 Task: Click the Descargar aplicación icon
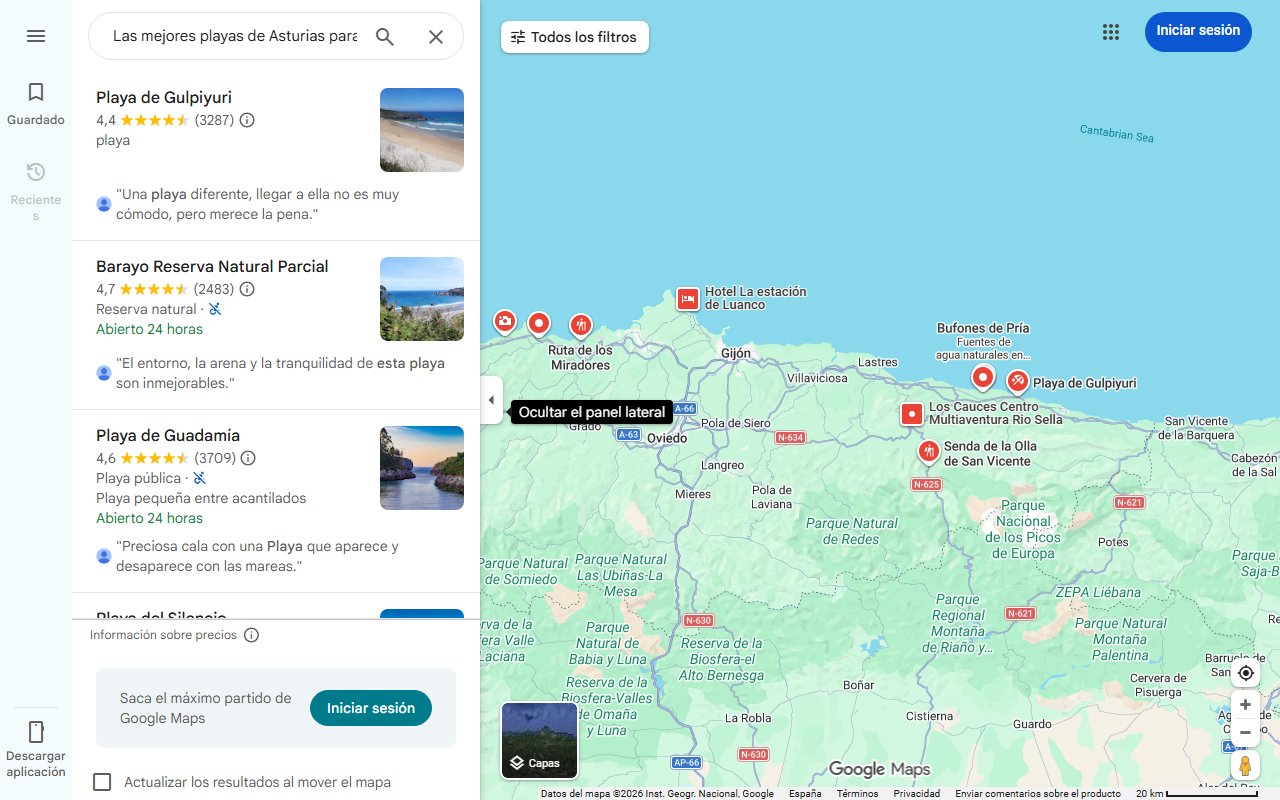click(x=36, y=732)
